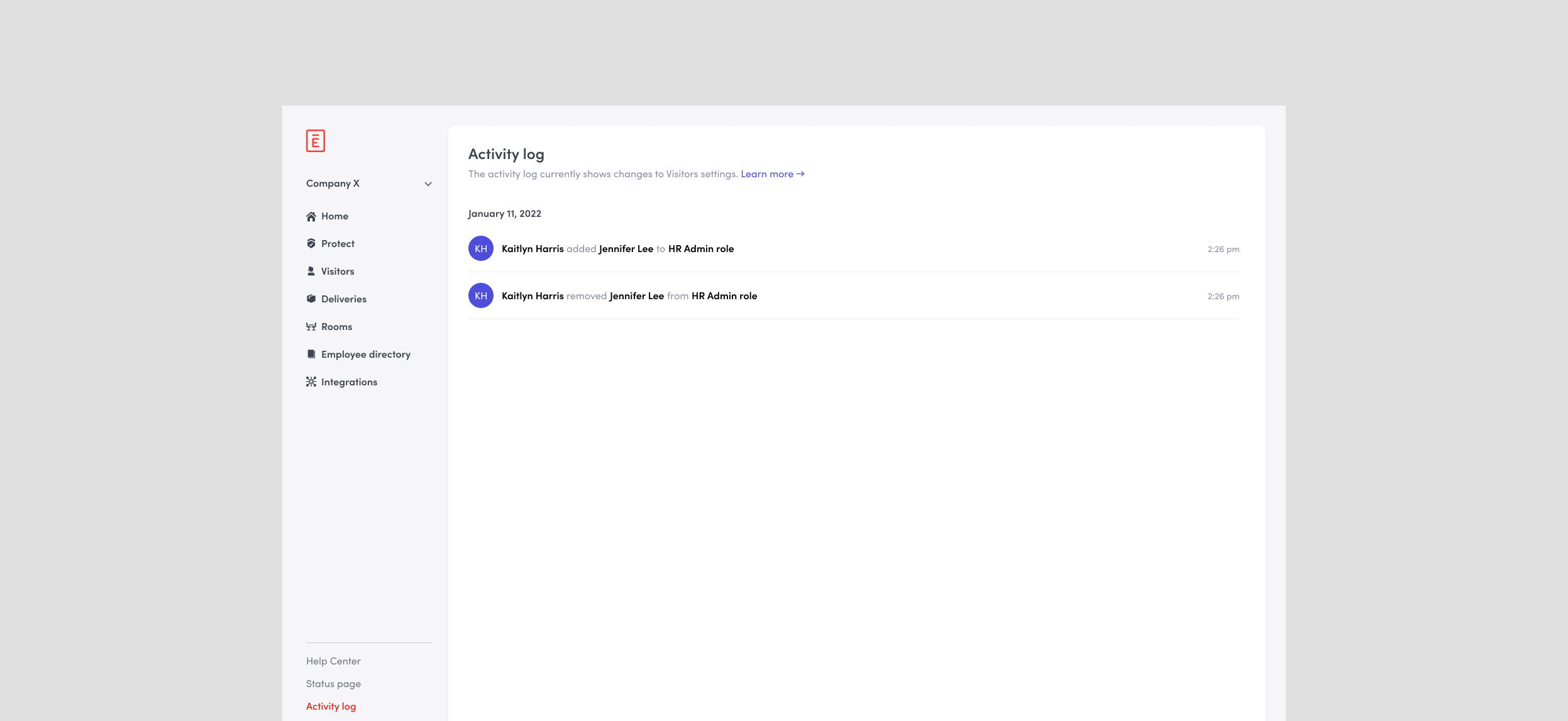The image size is (1568, 721).
Task: Follow the Learn more link
Action: (772, 174)
